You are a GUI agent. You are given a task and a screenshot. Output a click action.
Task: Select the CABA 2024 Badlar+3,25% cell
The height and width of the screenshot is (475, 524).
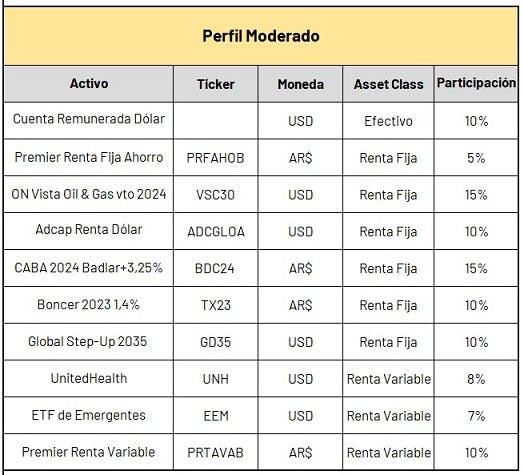89,268
